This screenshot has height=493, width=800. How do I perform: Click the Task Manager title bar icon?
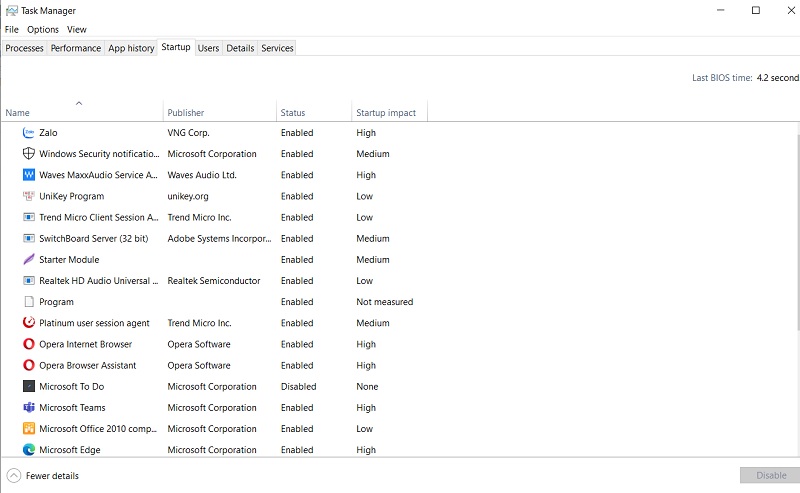click(11, 11)
